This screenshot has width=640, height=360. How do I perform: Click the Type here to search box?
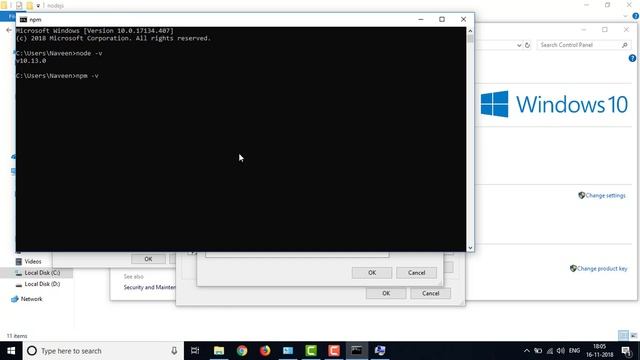click(x=103, y=351)
